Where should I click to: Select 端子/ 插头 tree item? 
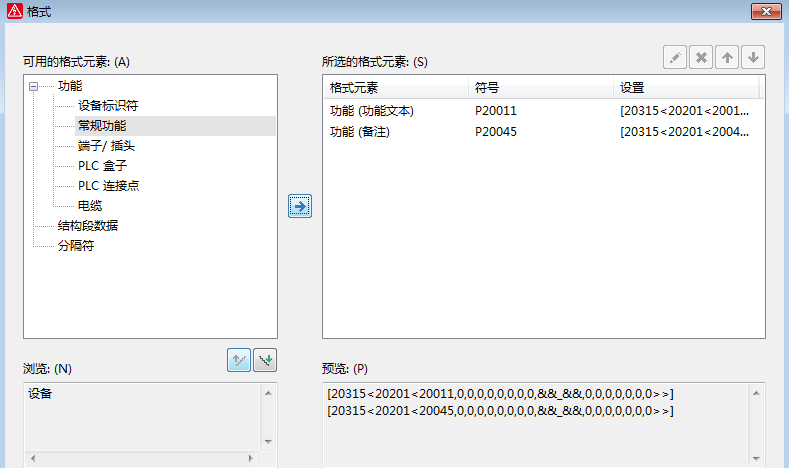click(x=106, y=146)
